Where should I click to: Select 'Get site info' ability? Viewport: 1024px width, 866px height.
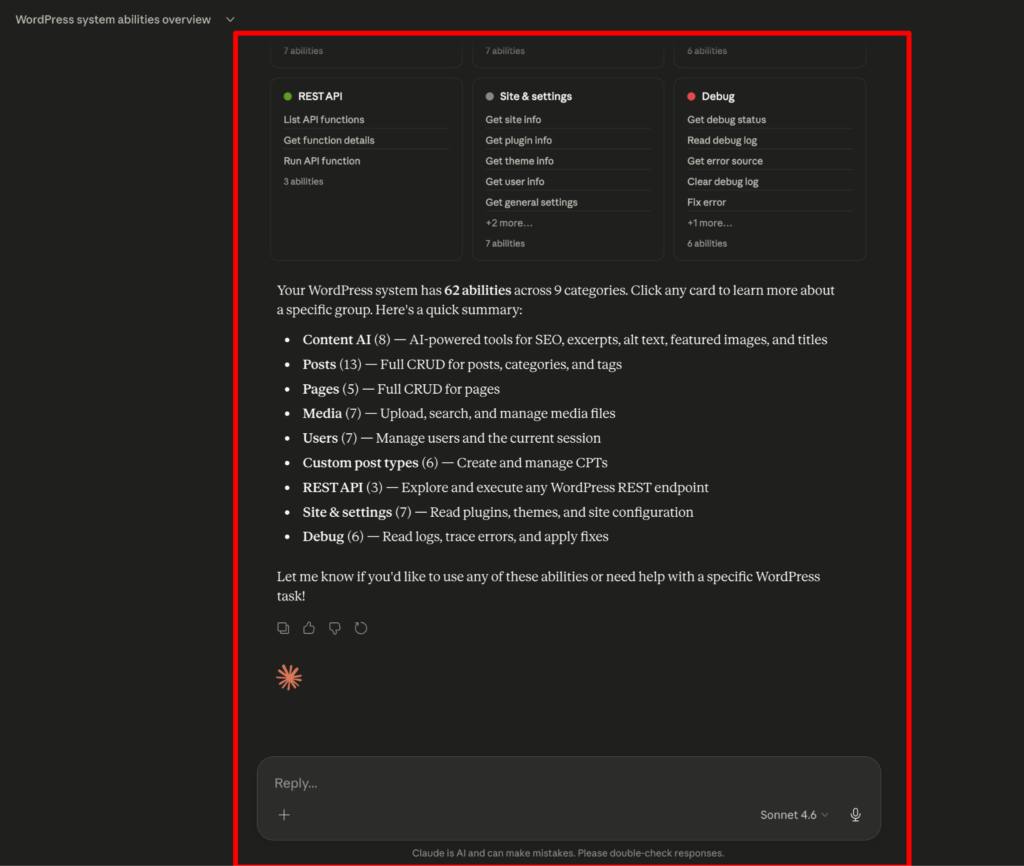[513, 120]
